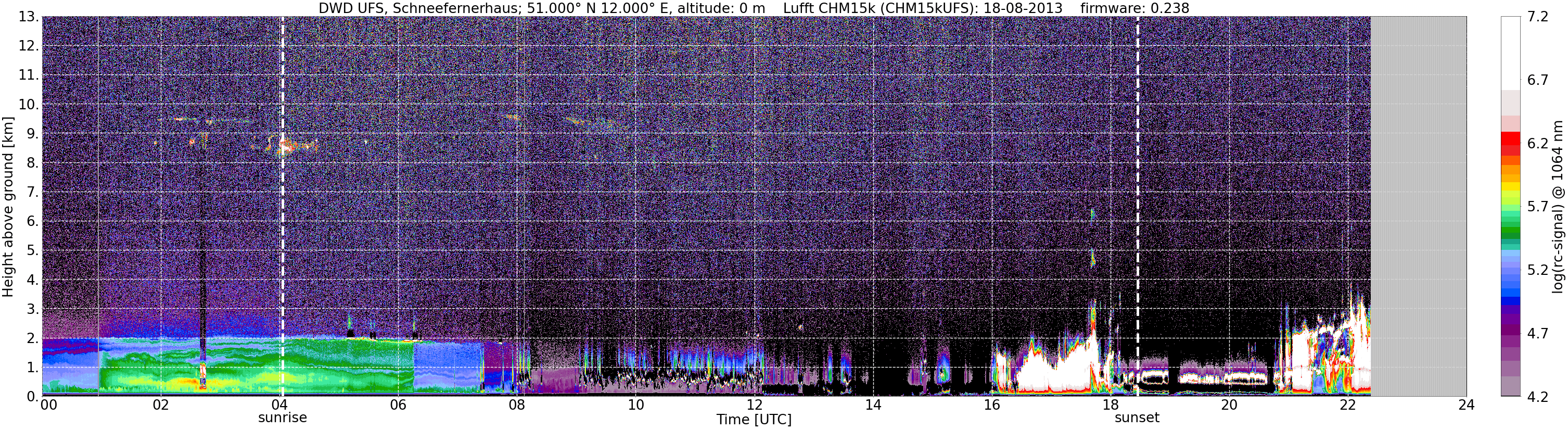Screen dimensions: 1568x430
Task: Click the y-axis tick label '8.'
Action: [33, 163]
